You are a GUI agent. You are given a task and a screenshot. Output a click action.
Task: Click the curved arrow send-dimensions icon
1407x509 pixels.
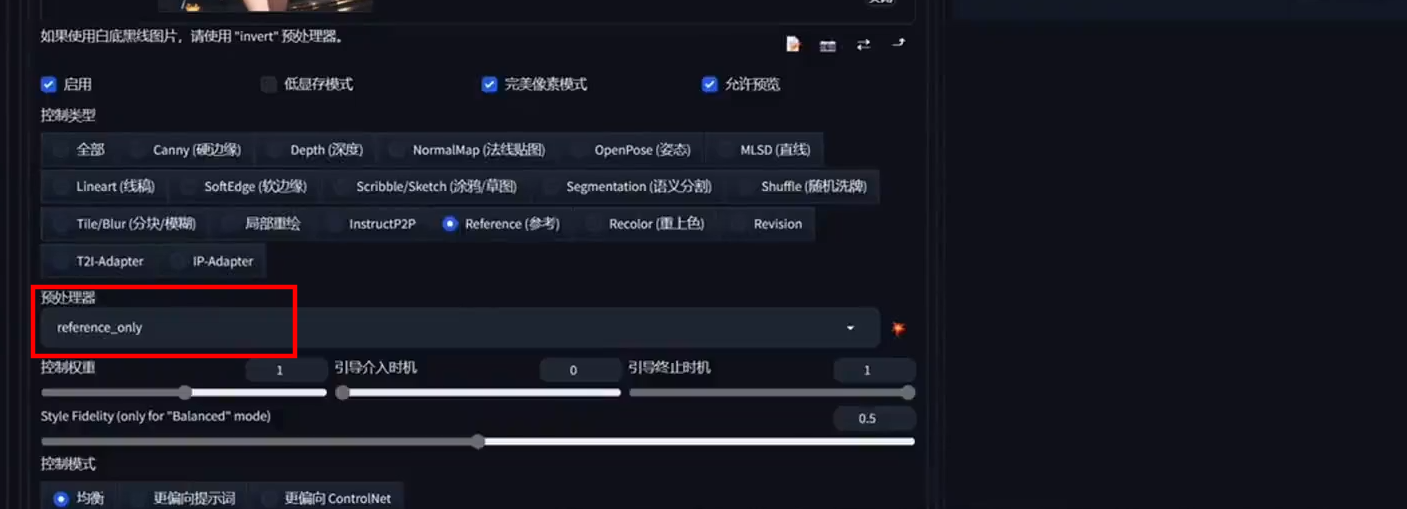(x=898, y=43)
